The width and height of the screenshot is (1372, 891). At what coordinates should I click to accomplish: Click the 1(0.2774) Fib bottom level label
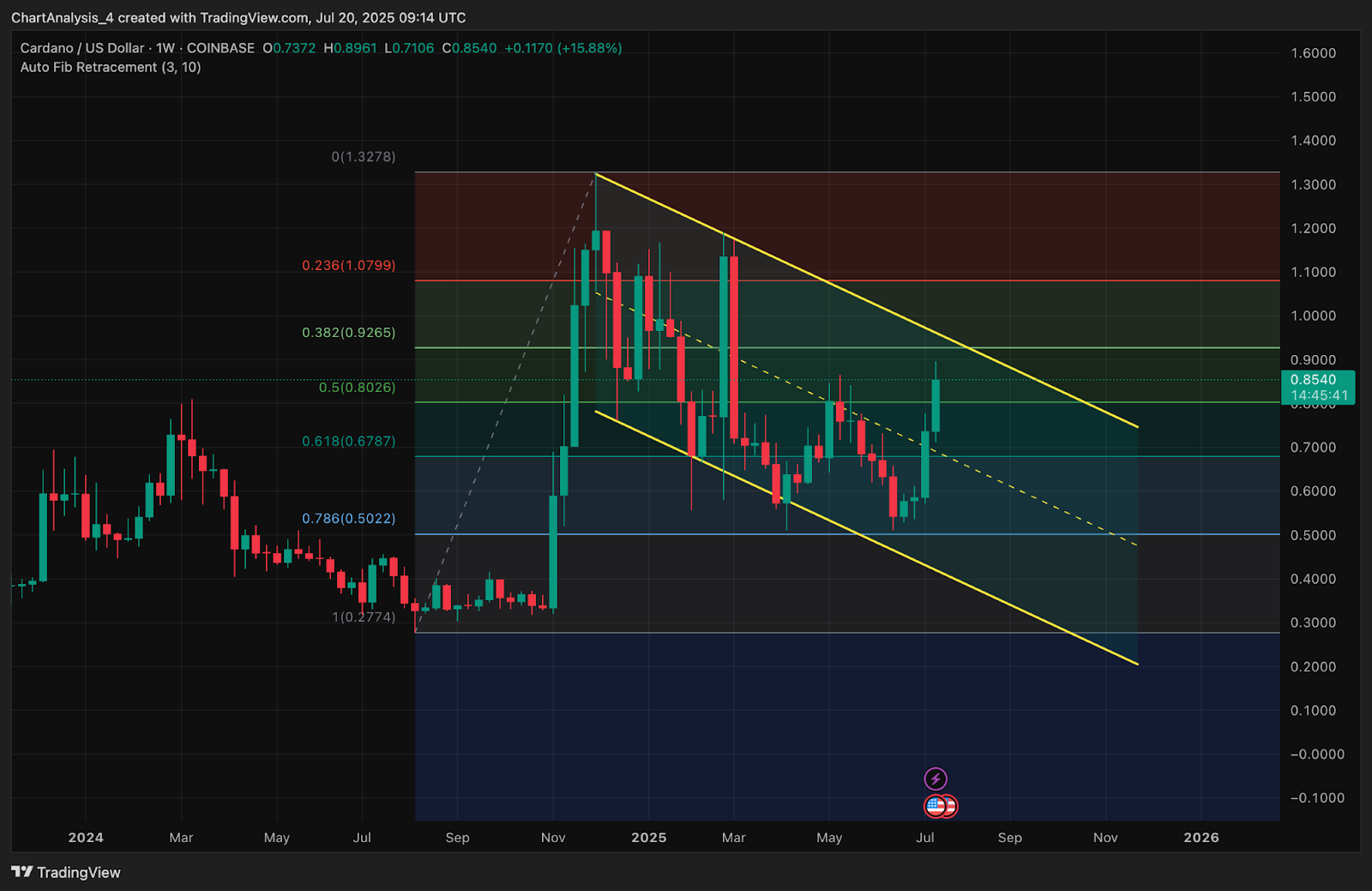tap(364, 617)
